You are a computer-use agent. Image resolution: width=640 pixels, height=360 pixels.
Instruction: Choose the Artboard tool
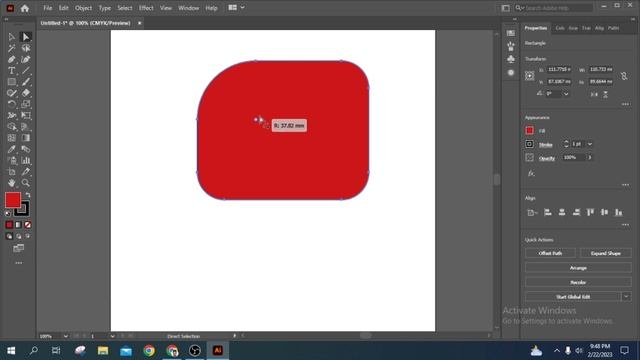(x=11, y=172)
